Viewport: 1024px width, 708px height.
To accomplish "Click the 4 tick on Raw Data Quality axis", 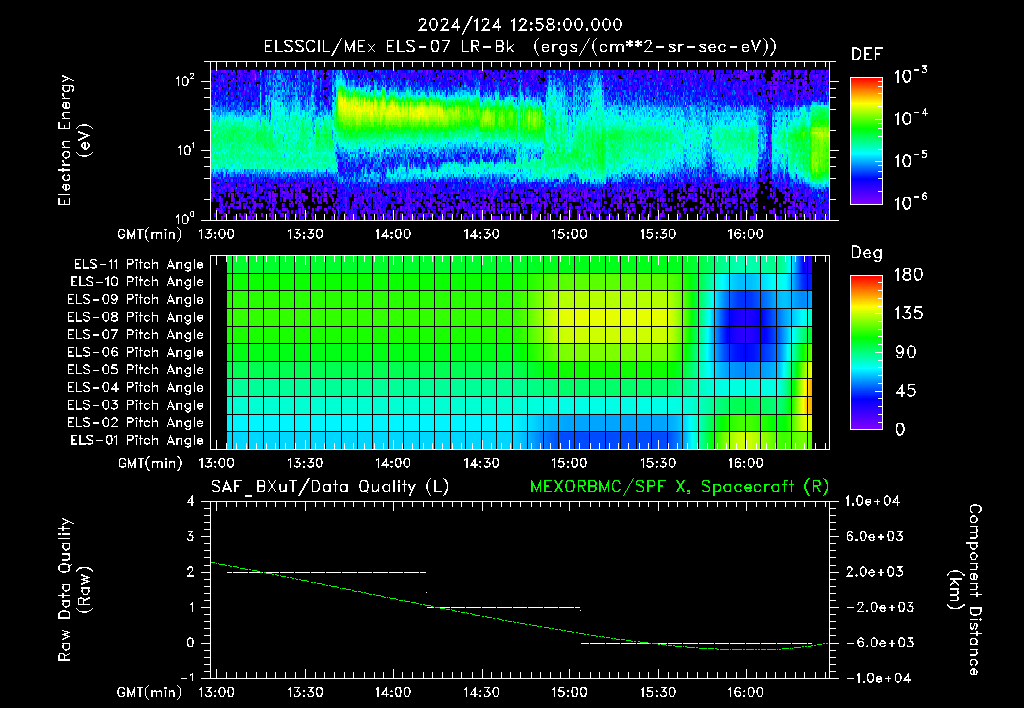I will coord(191,501).
